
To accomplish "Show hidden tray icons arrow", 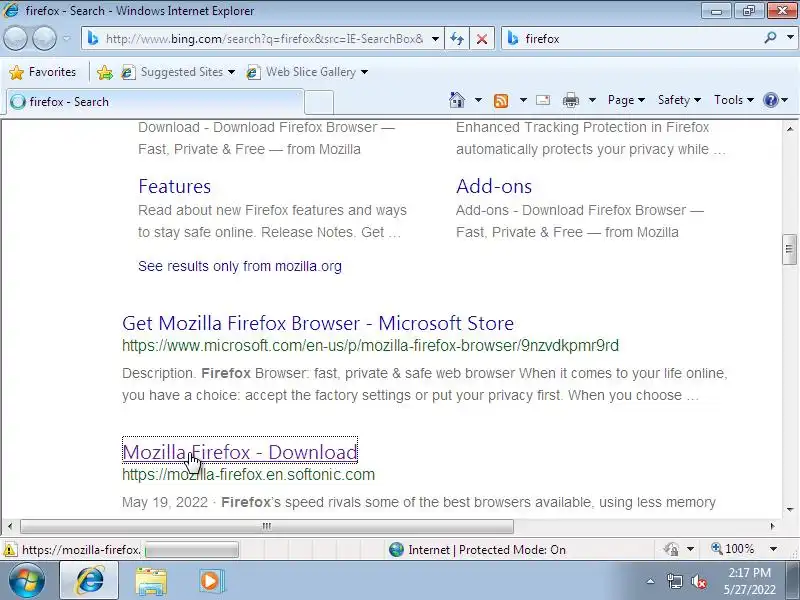I will pos(650,581).
